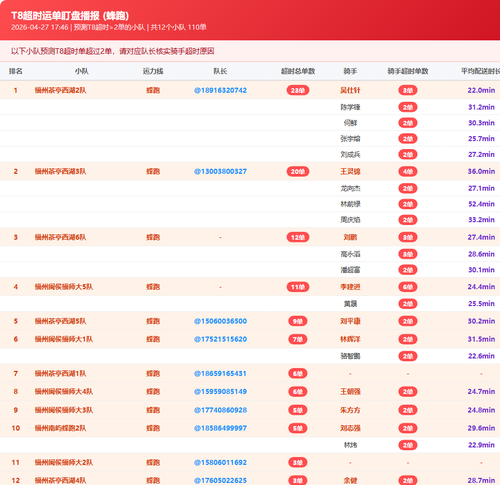Click the 22.6min average delivery time
Image resolution: width=500 pixels, height=485 pixels.
tap(481, 356)
